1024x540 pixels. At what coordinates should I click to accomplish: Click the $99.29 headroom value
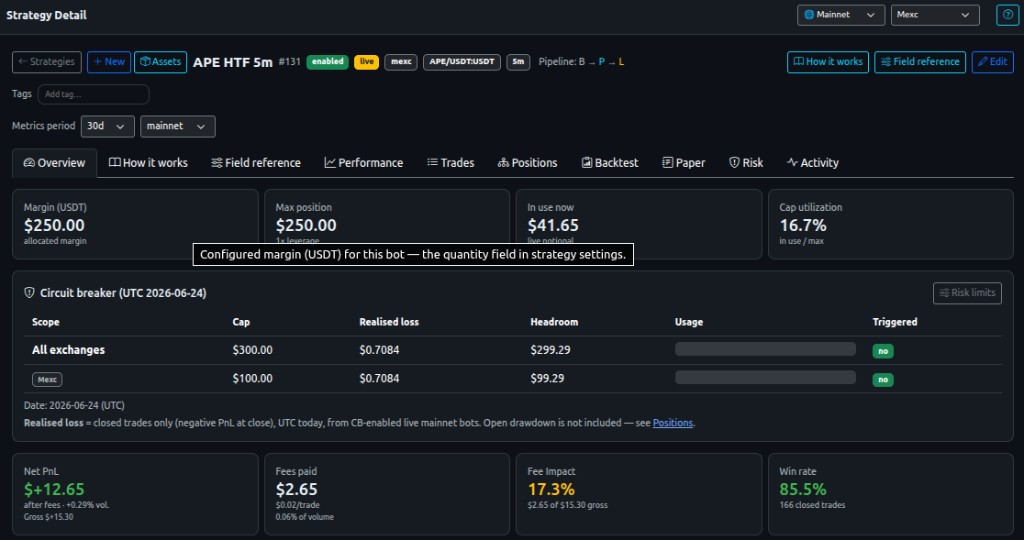coord(547,379)
